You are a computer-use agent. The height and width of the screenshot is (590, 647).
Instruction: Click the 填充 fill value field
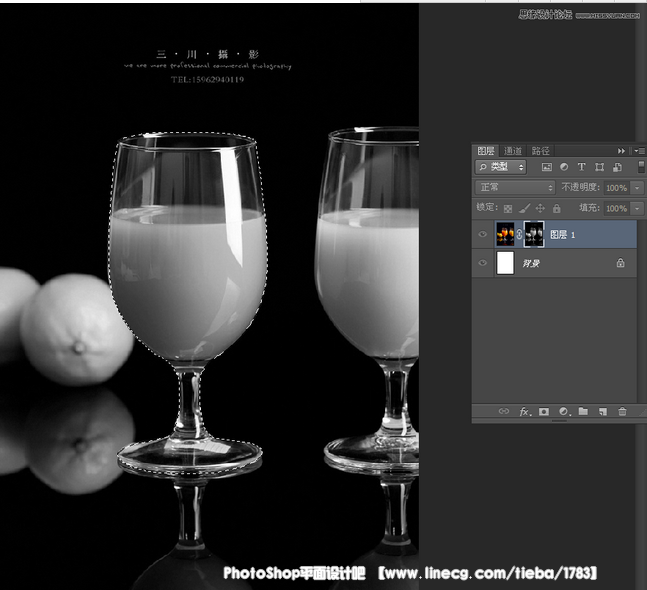[617, 209]
